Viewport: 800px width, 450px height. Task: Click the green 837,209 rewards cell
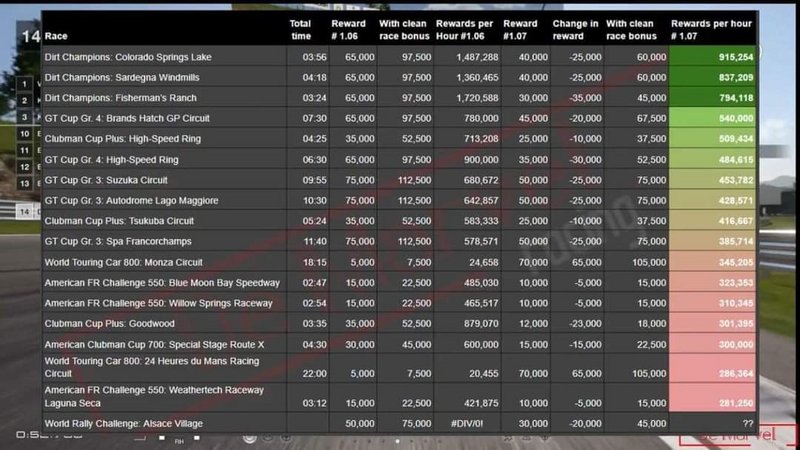(x=712, y=78)
